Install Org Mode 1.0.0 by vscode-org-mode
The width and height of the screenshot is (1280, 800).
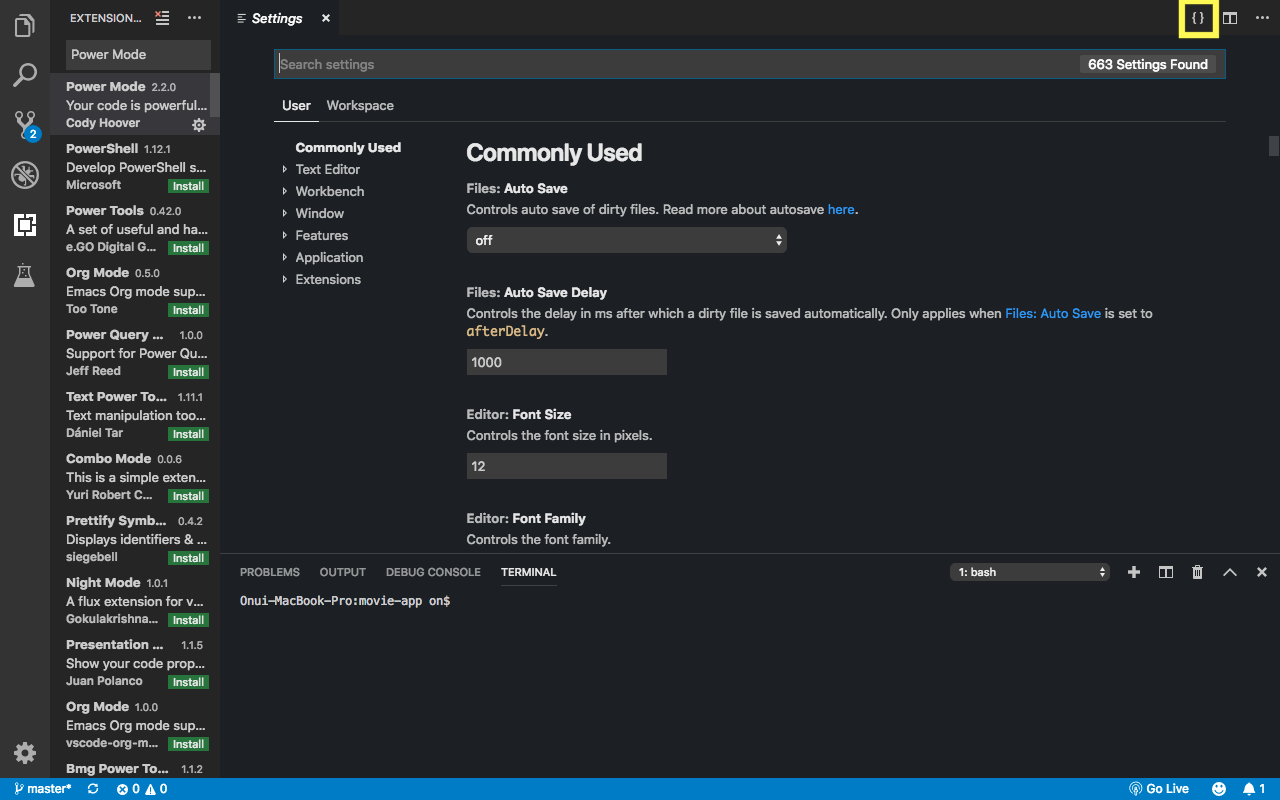tap(188, 744)
